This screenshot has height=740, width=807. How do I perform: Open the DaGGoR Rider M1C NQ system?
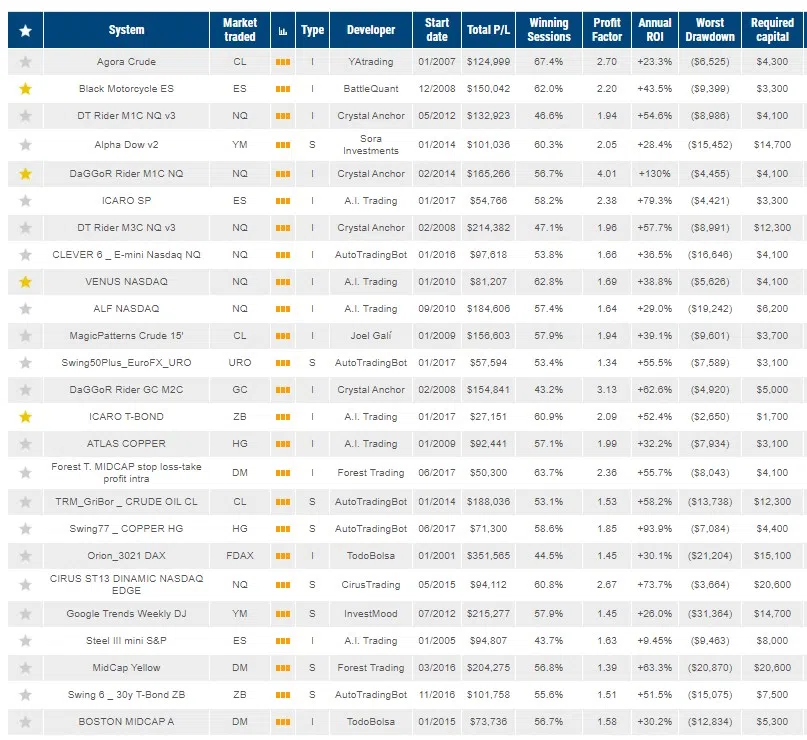[x=127, y=174]
